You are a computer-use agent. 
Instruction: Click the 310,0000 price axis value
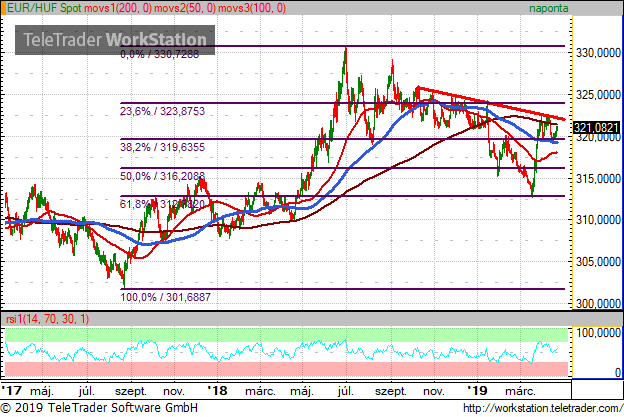(x=599, y=220)
